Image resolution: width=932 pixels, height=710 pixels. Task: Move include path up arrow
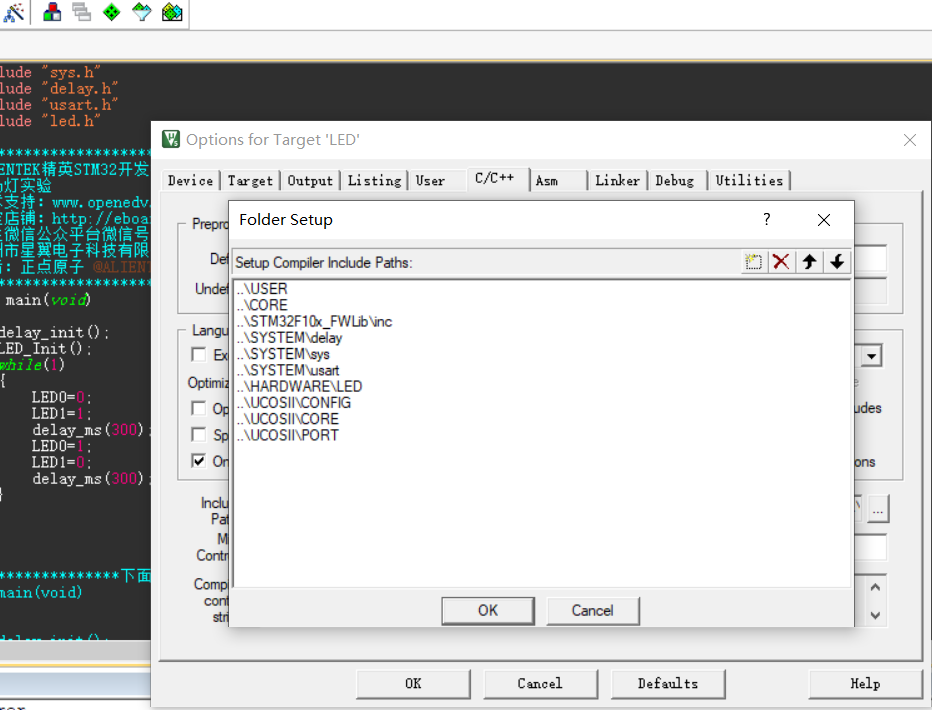809,261
